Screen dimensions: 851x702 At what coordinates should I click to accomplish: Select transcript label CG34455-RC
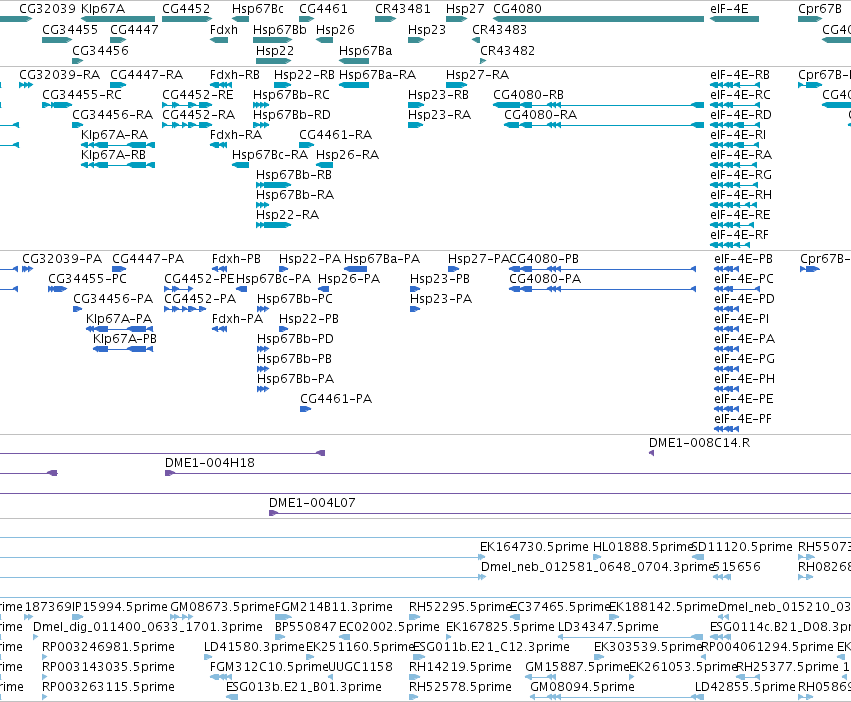(x=82, y=94)
